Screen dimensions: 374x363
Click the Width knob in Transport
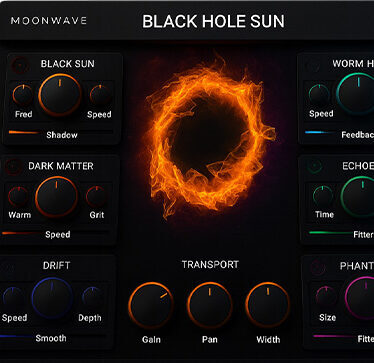pos(268,305)
